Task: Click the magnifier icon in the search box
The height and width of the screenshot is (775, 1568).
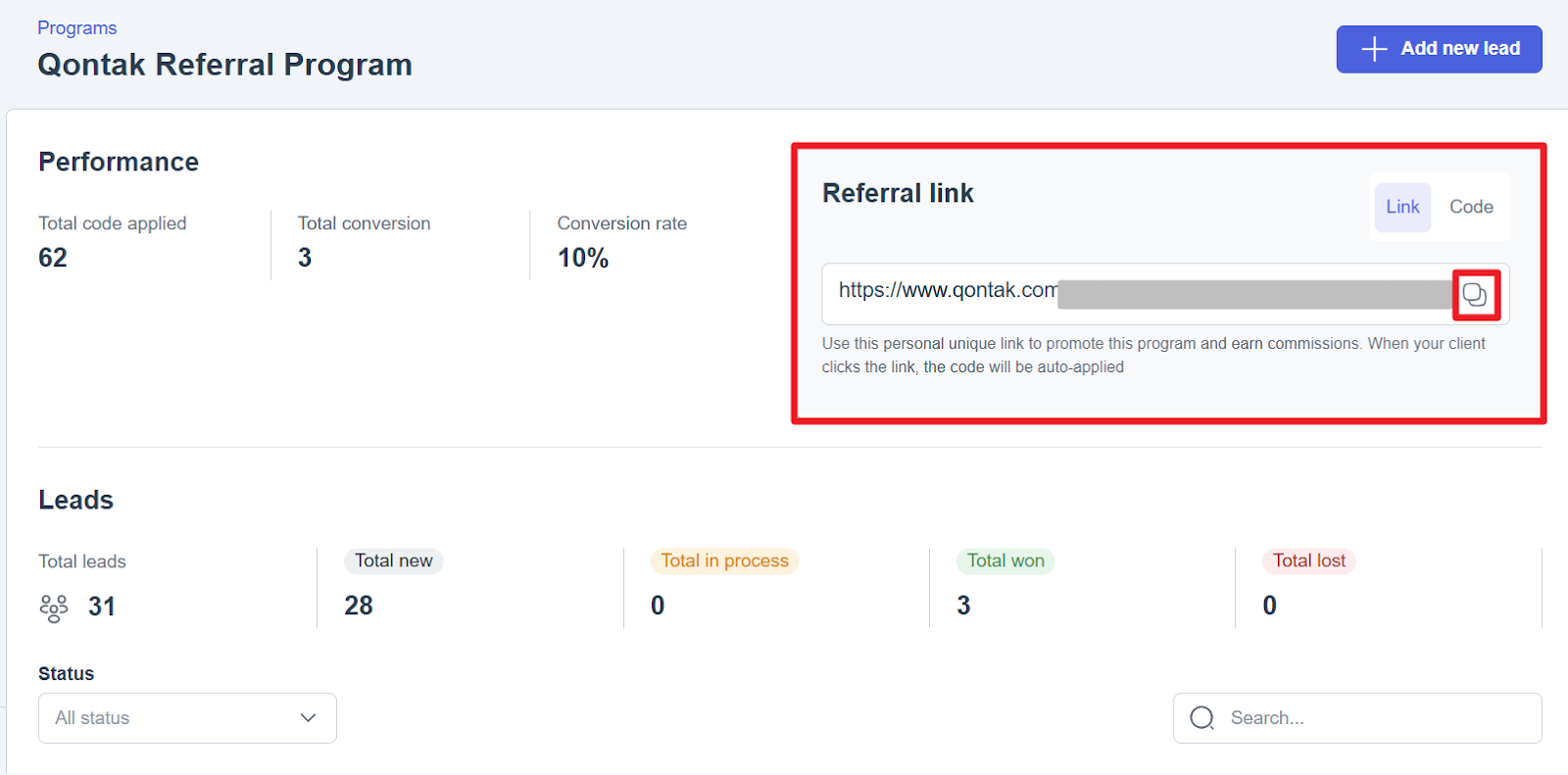Action: (1201, 718)
